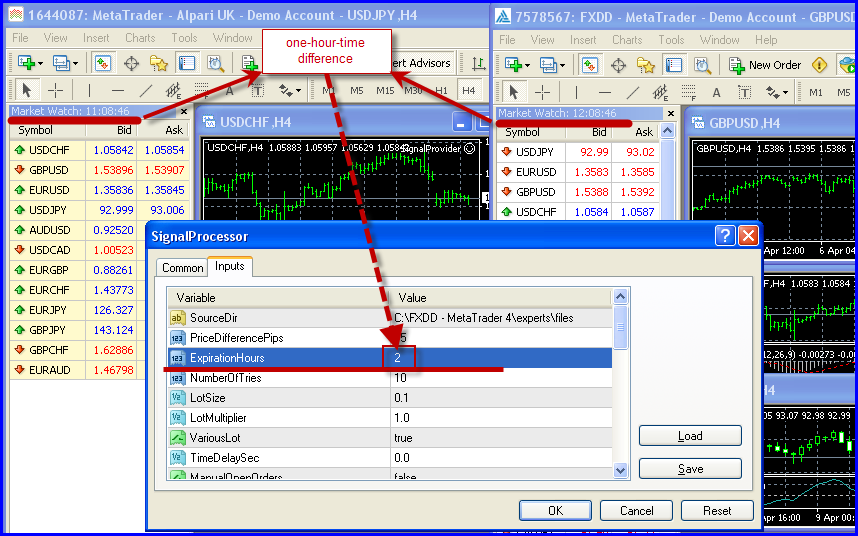Viewport: 858px width, 536px height.
Task: Switch to M15 timeframe in Alpari window
Action: pos(385,90)
